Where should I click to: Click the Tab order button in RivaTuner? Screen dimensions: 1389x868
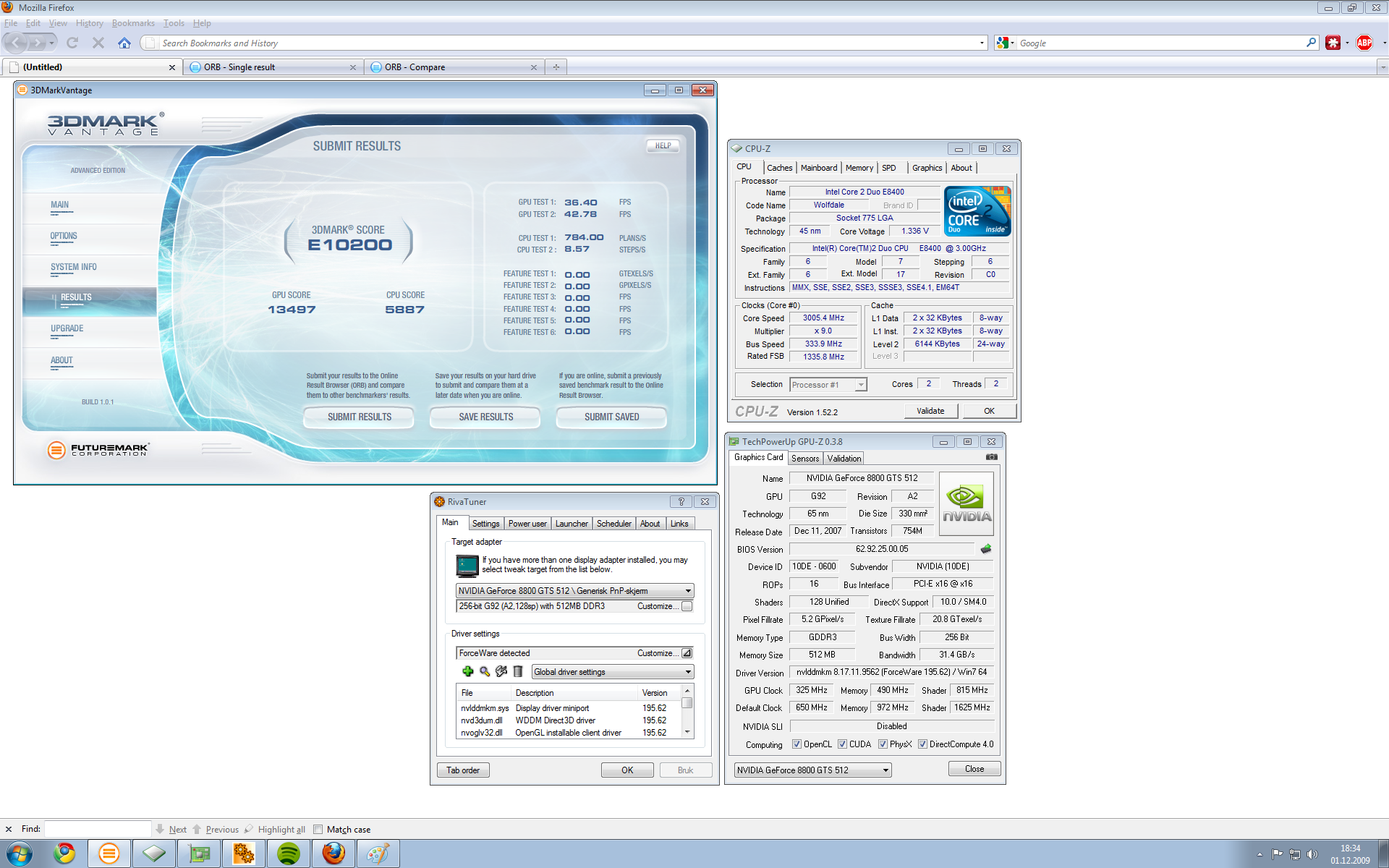point(463,770)
